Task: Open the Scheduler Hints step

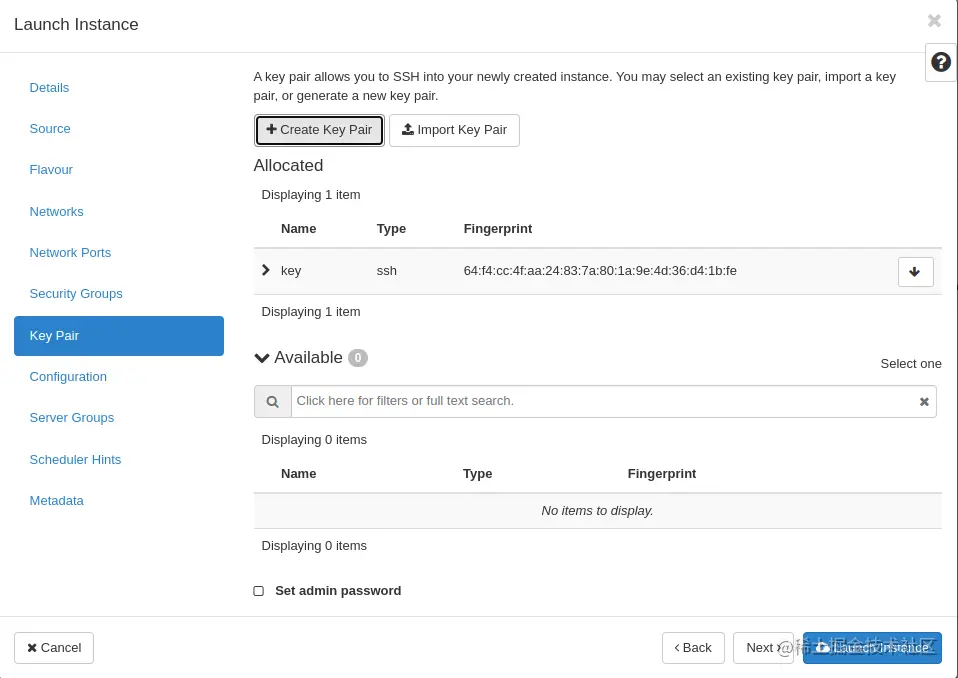Action: (75, 460)
